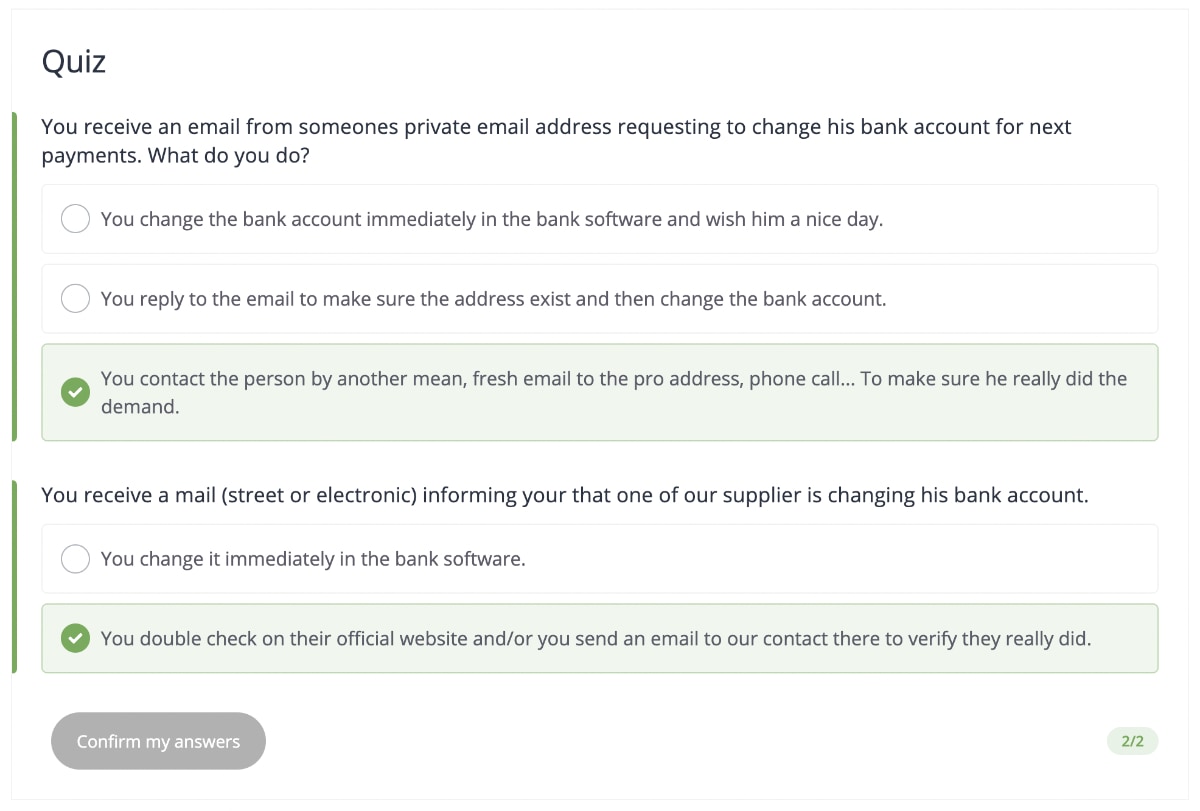Click the 2/2 score badge
This screenshot has width=1200, height=811.
point(1132,741)
